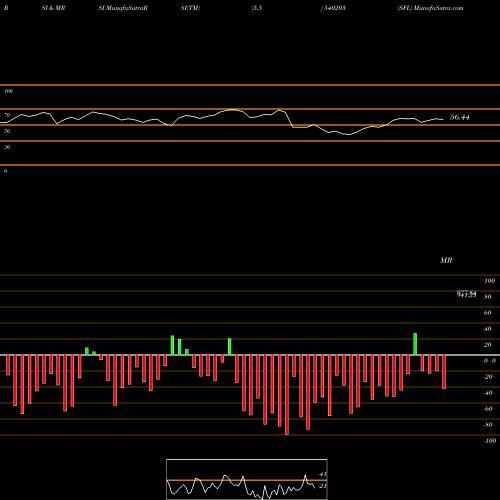Click the '540203' code in the header
Screen dimensions: 500x500
(x=334, y=8)
